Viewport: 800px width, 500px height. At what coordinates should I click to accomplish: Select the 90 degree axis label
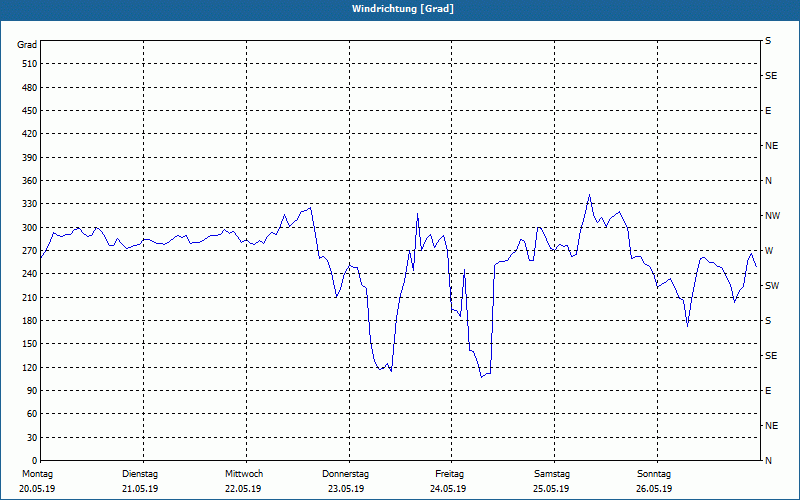[x=32, y=391]
